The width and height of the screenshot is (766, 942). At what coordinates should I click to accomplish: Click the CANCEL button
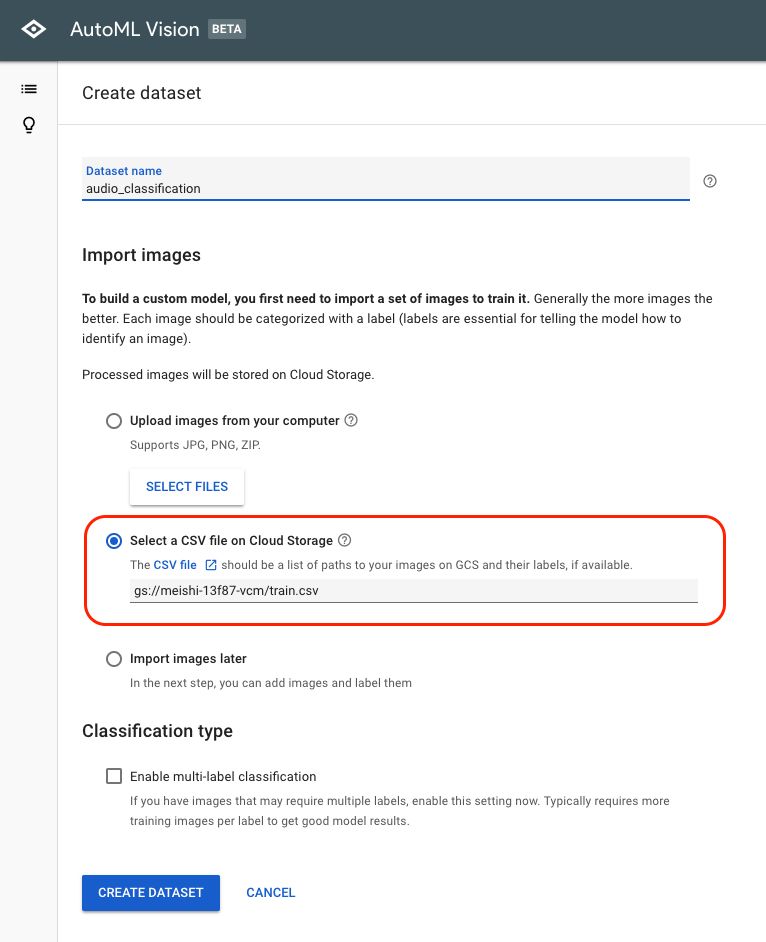point(271,892)
